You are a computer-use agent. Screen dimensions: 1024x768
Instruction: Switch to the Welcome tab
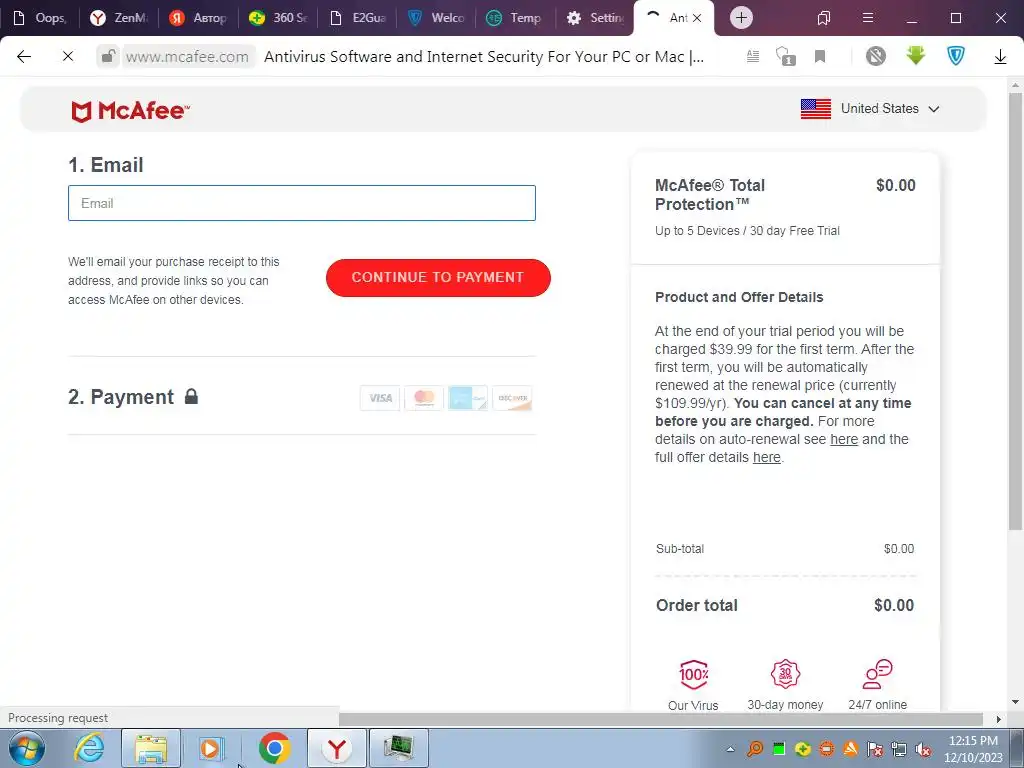tap(437, 18)
